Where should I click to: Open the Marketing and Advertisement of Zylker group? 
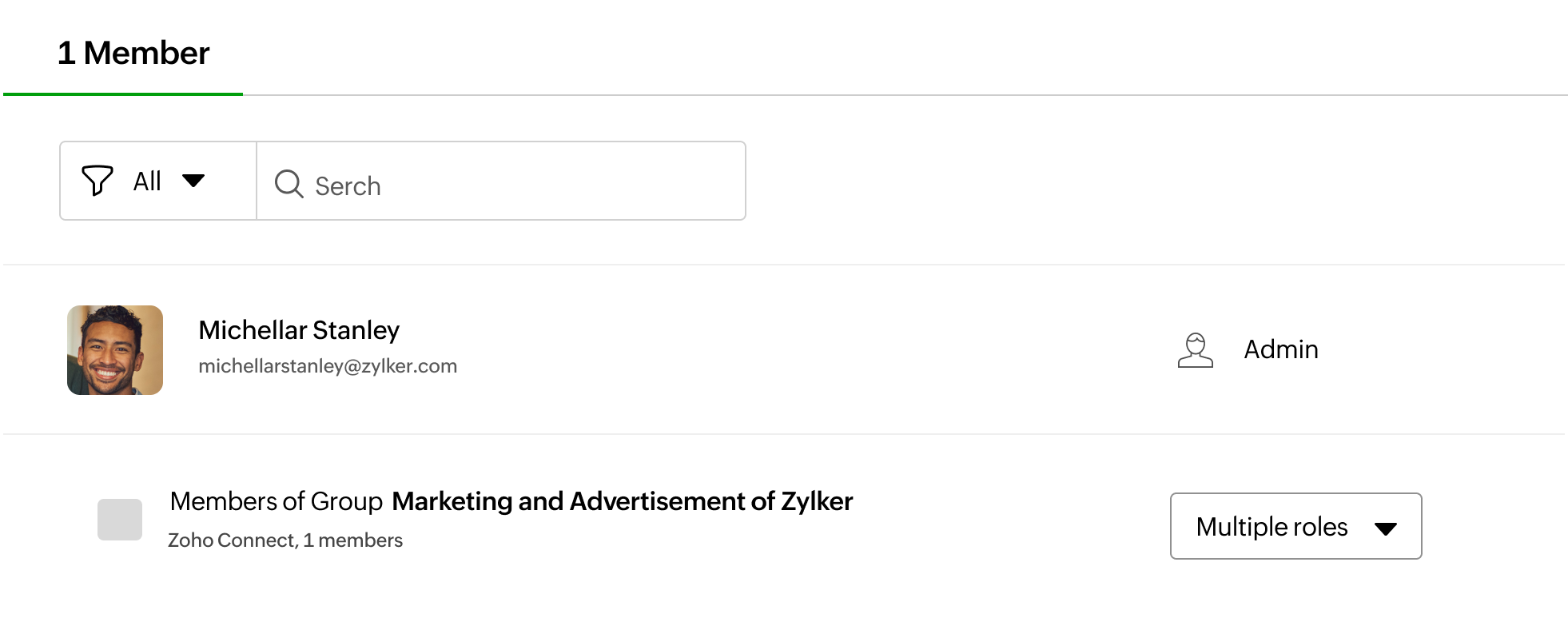622,501
